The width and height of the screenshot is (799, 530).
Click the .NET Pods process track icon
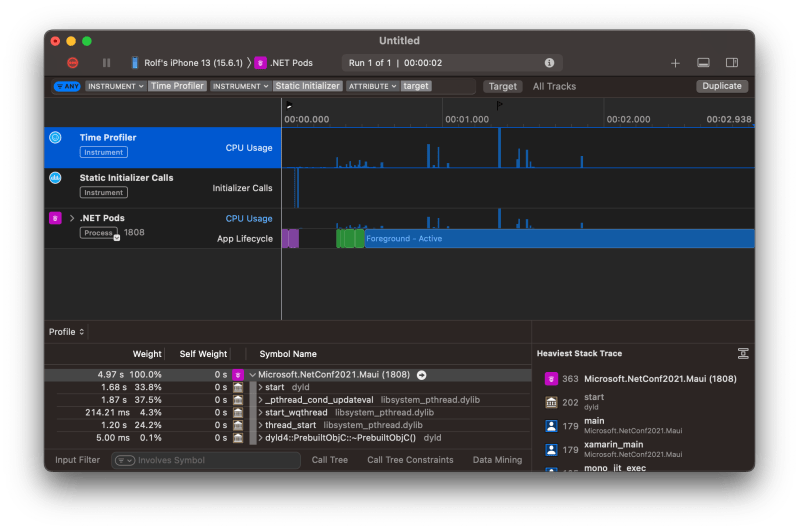click(56, 218)
